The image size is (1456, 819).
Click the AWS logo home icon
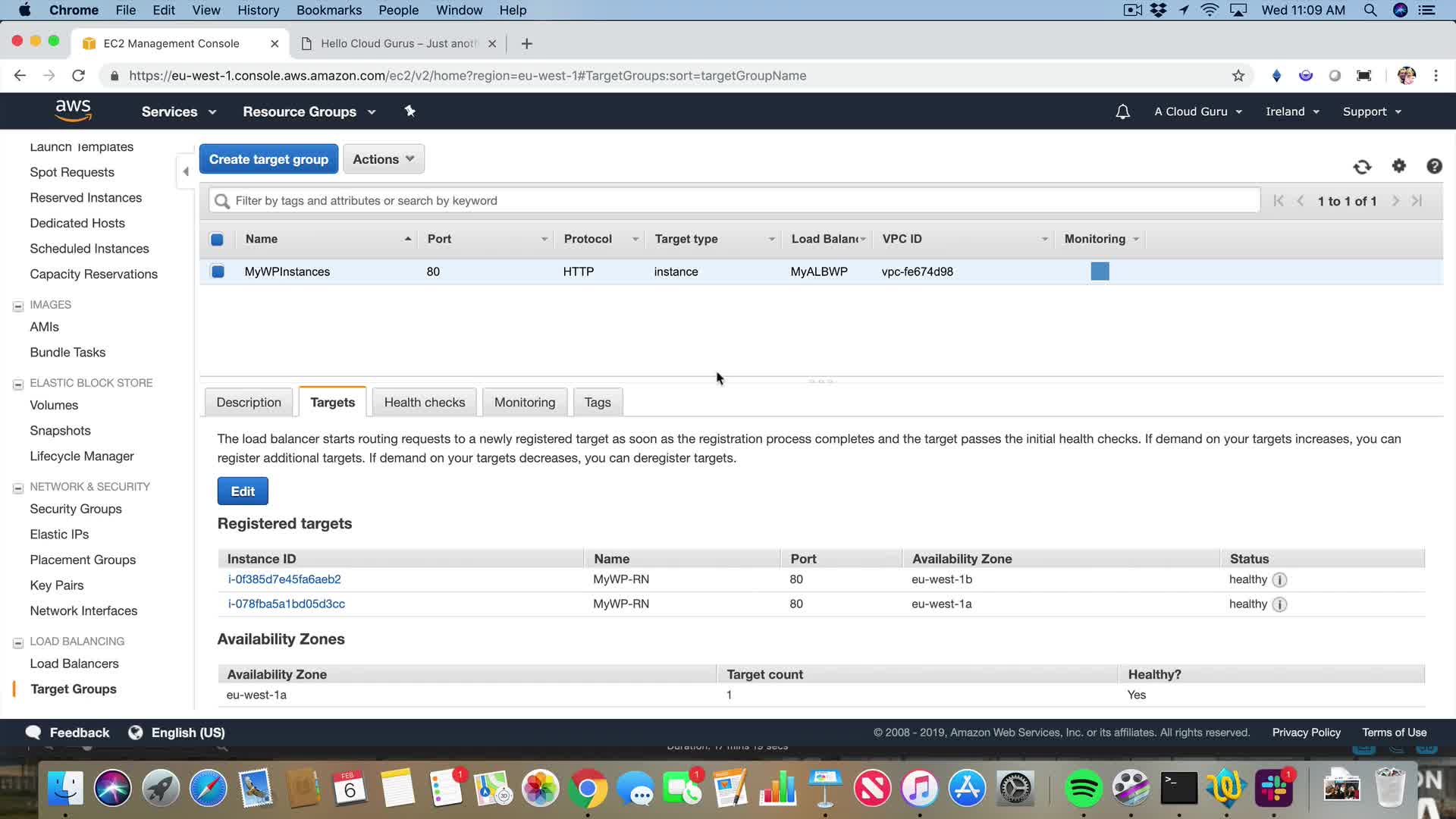click(73, 111)
